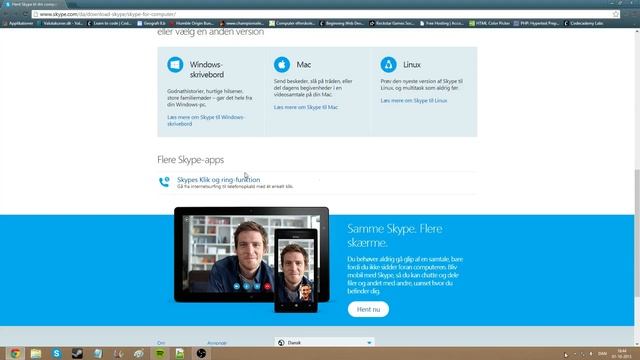Open Skypes Klik og ring-funktion link
The height and width of the screenshot is (360, 640).
click(218, 180)
